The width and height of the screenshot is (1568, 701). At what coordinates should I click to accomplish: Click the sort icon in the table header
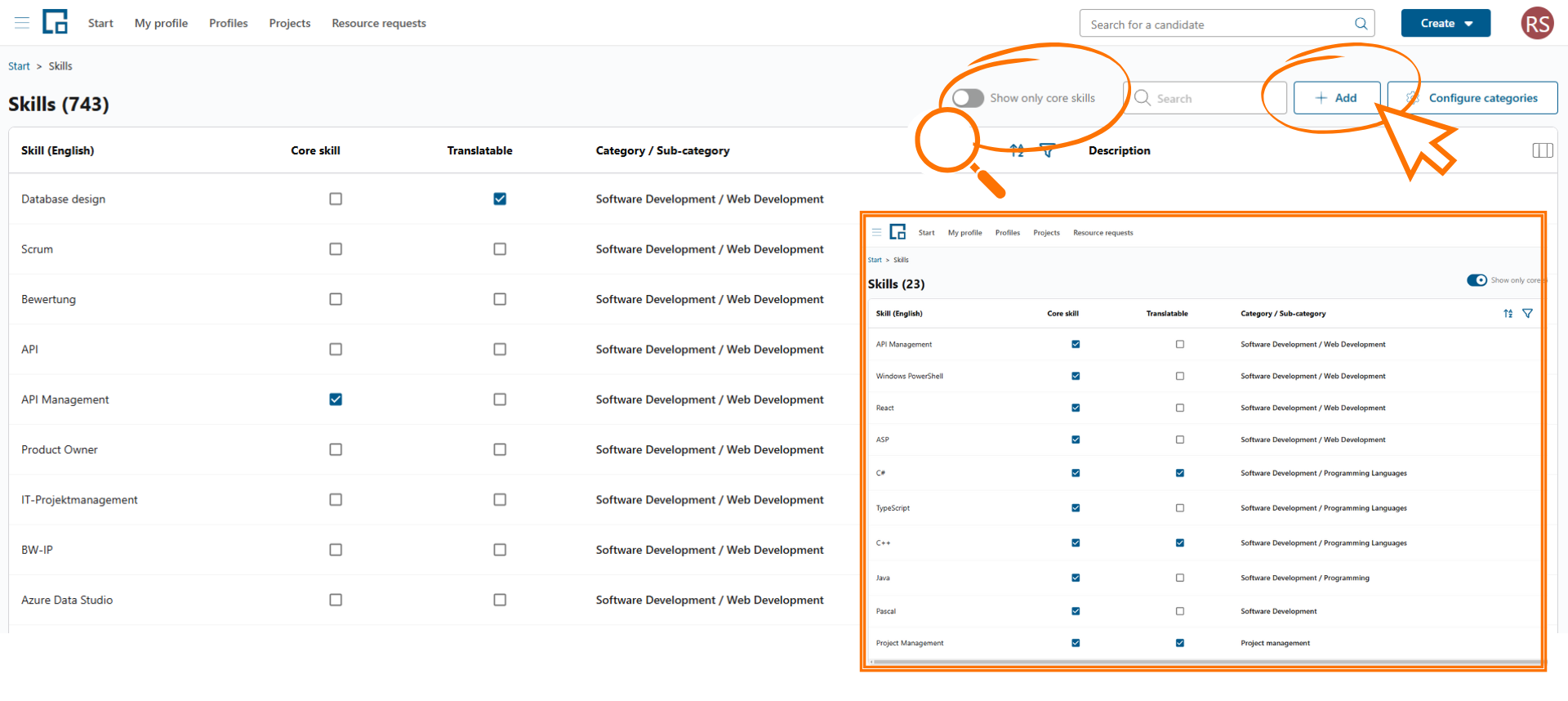[x=1017, y=150]
